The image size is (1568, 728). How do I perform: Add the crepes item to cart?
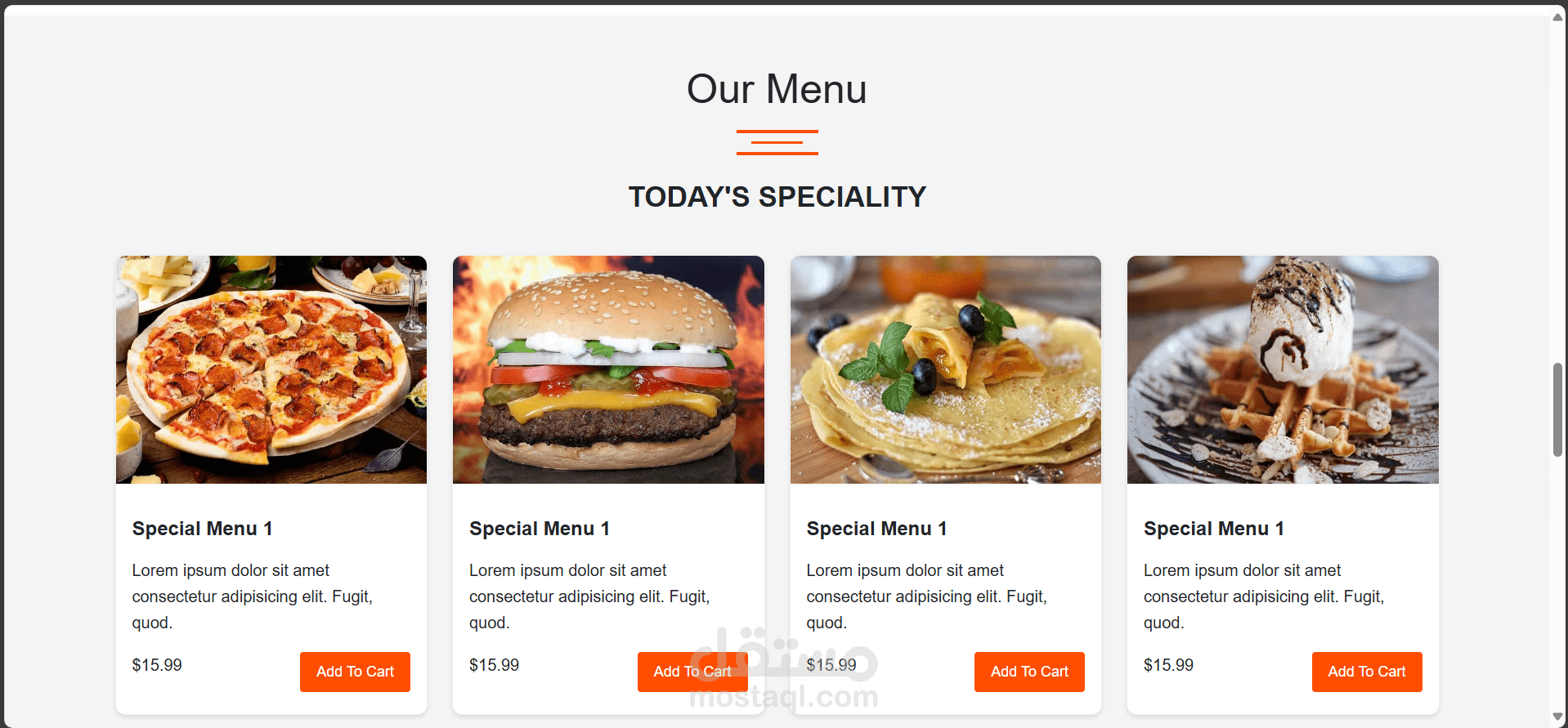[1029, 672]
